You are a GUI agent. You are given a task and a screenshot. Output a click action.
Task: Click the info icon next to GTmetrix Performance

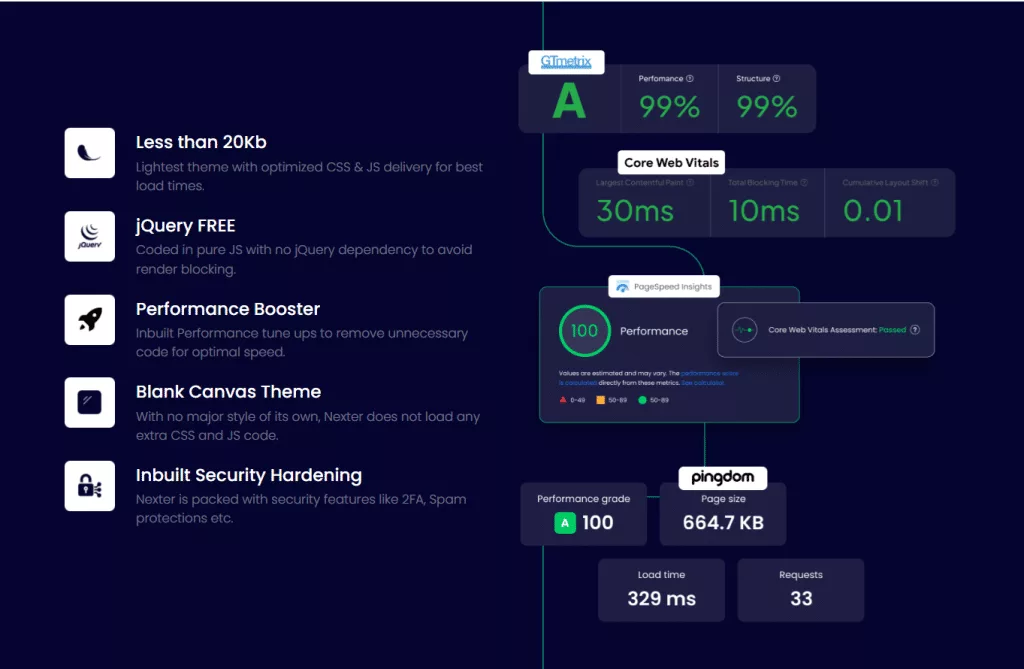[690, 78]
